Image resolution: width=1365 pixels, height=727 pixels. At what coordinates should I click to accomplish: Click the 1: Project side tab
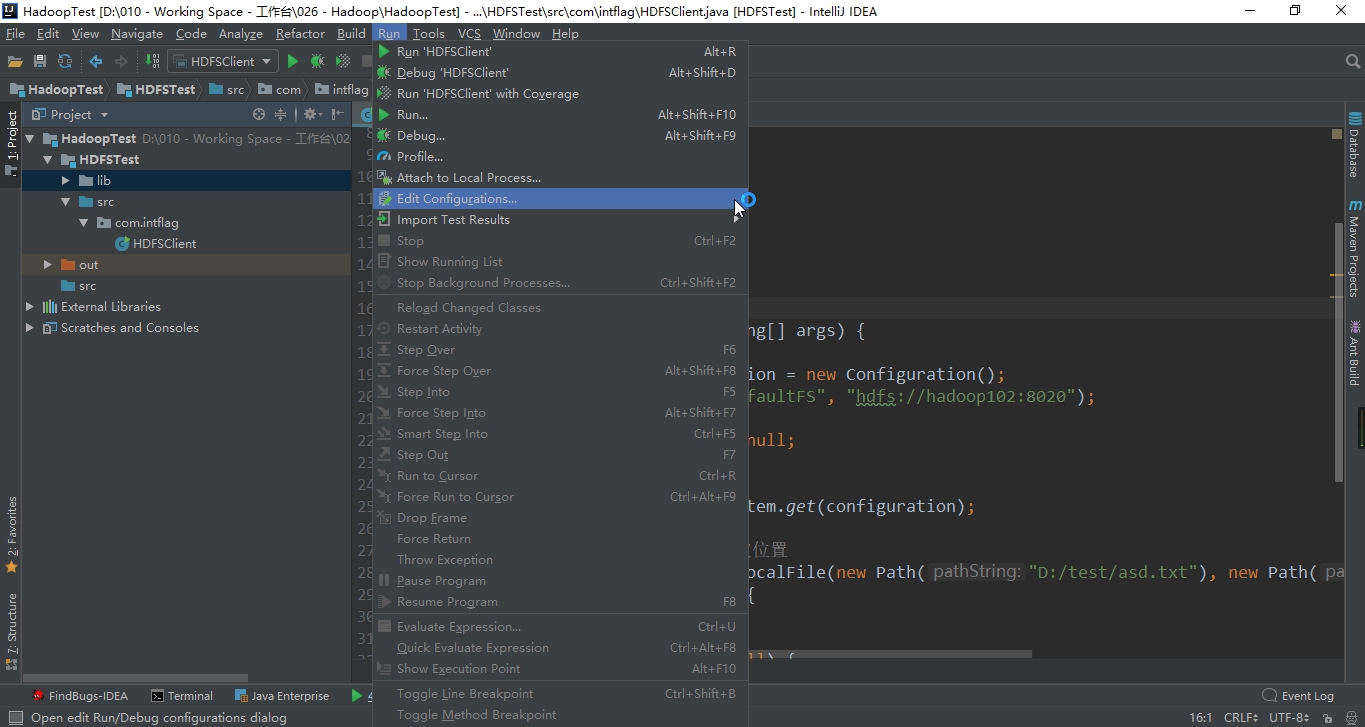12,143
